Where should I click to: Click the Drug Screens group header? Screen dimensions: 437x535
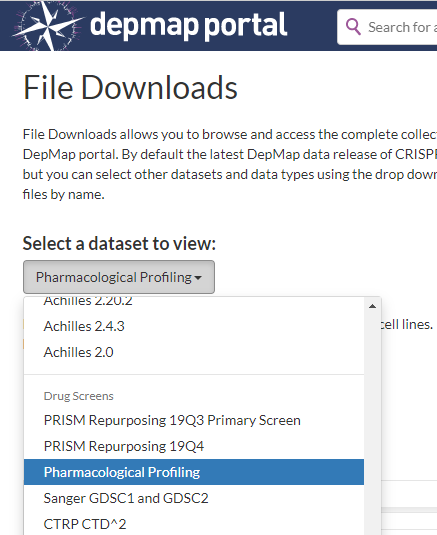(78, 396)
